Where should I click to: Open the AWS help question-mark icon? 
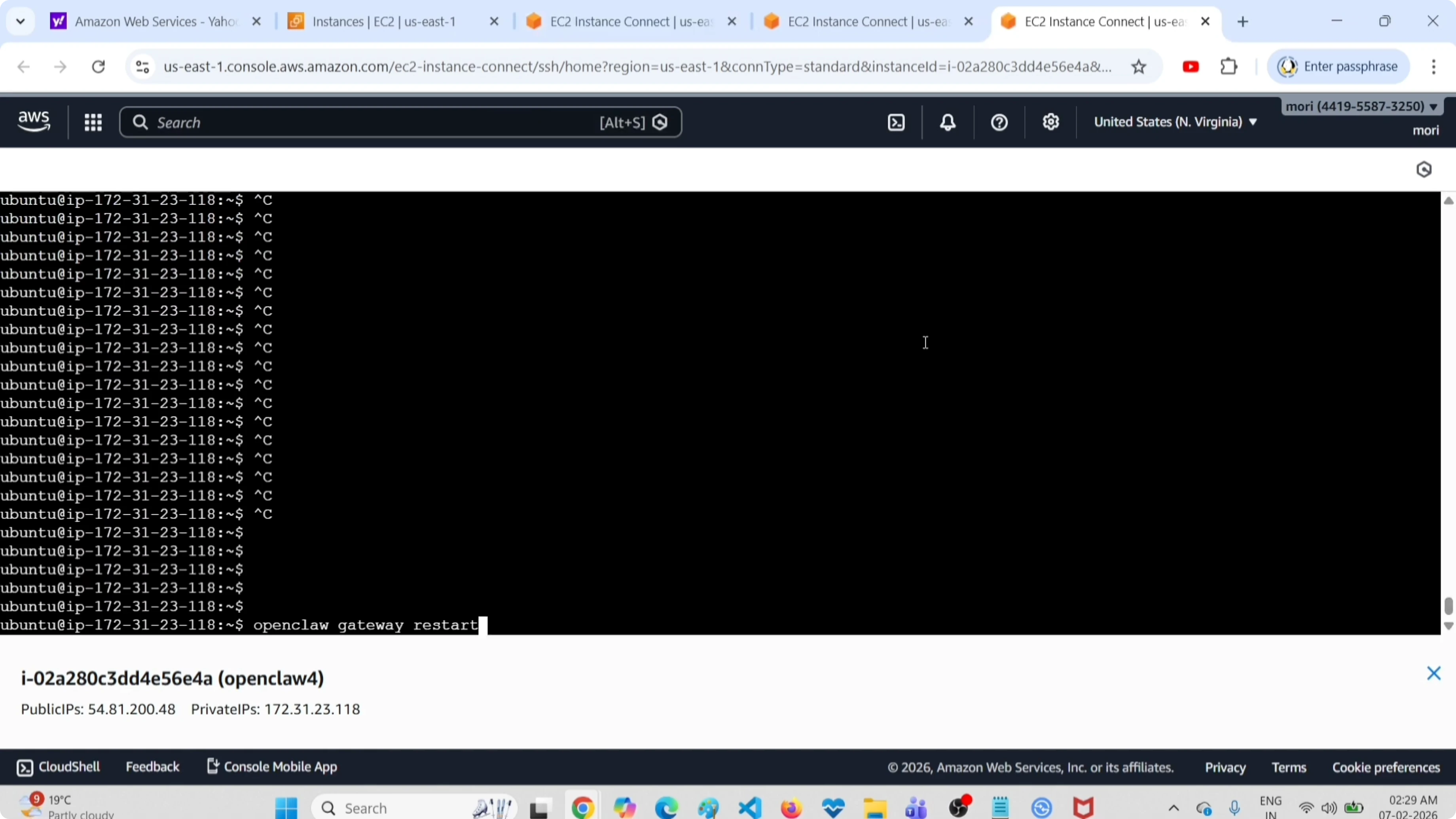(999, 122)
